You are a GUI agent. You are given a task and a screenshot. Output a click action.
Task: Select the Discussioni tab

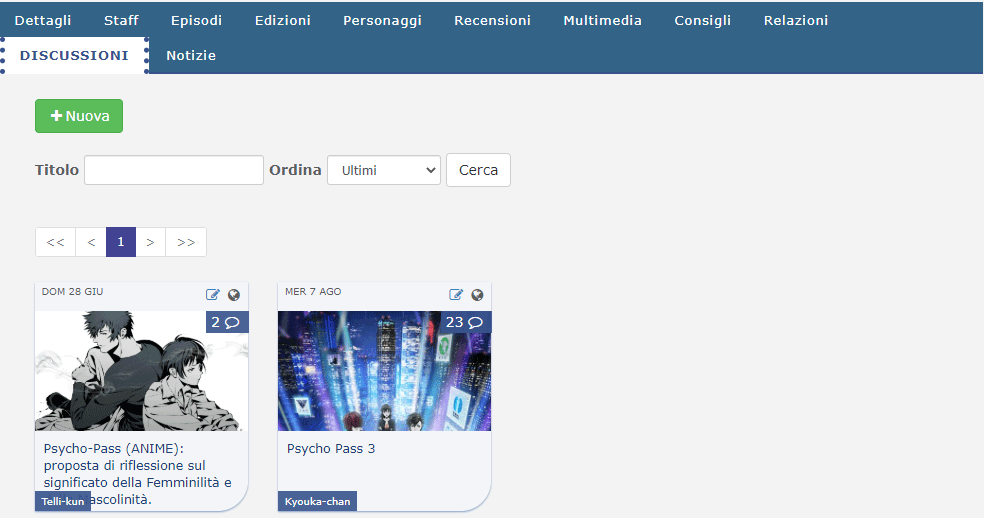[x=74, y=55]
